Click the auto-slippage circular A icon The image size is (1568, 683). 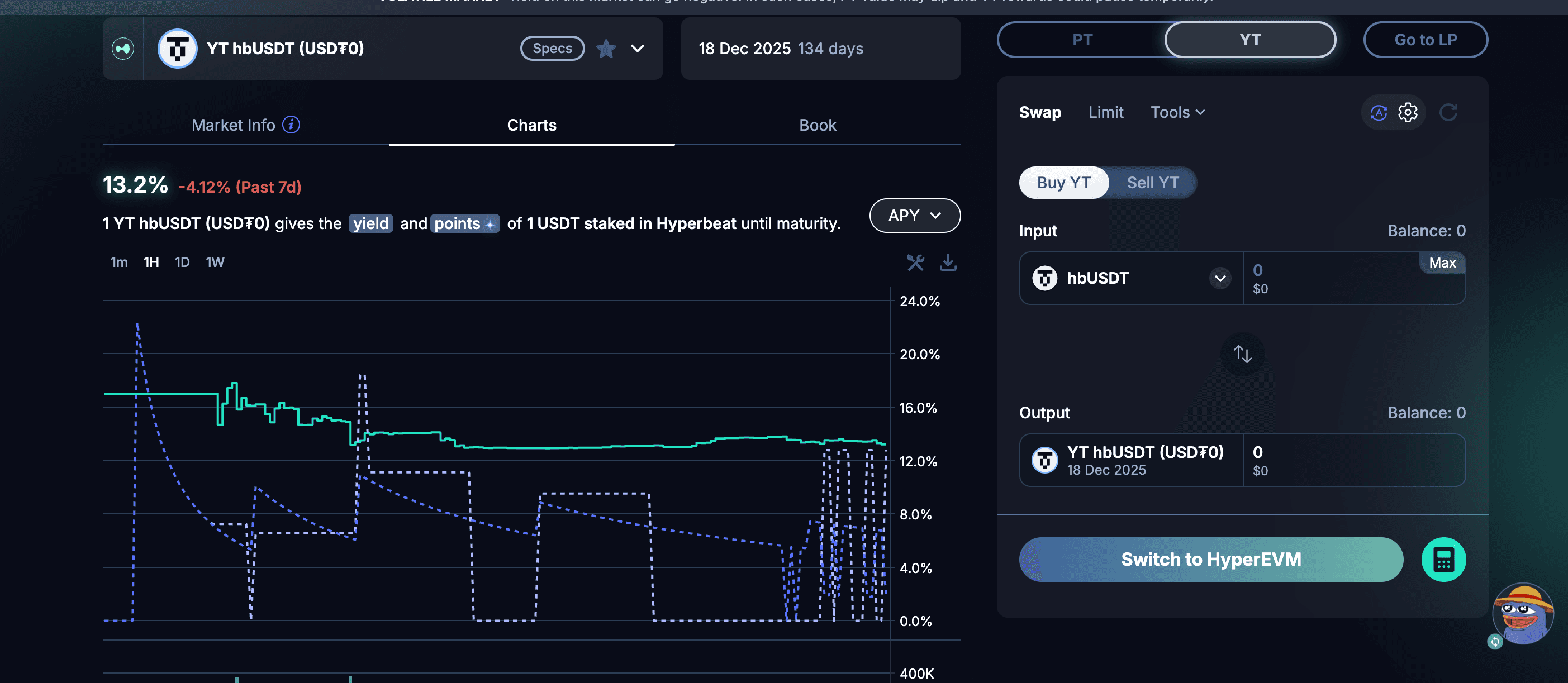click(1378, 112)
